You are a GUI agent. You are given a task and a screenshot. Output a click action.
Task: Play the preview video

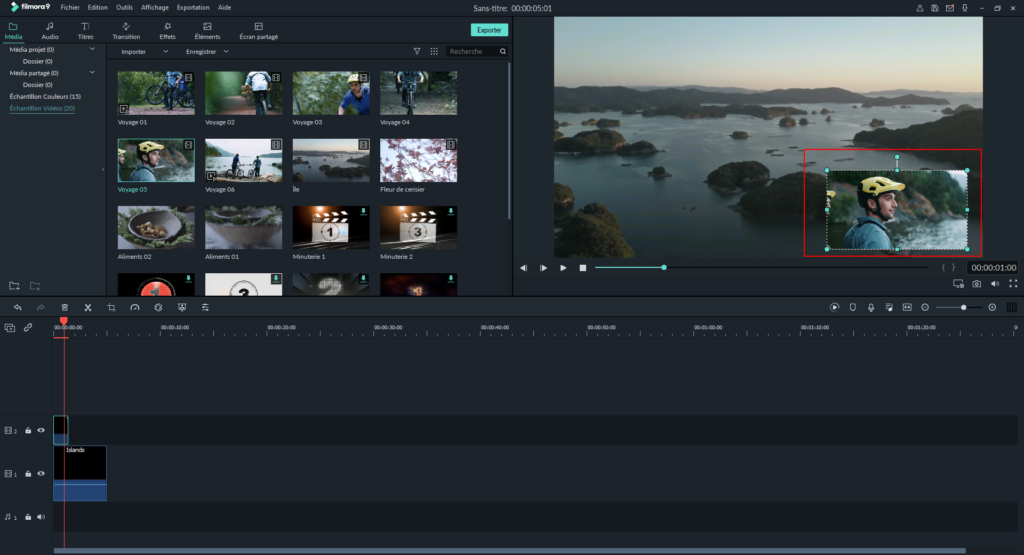(x=563, y=268)
